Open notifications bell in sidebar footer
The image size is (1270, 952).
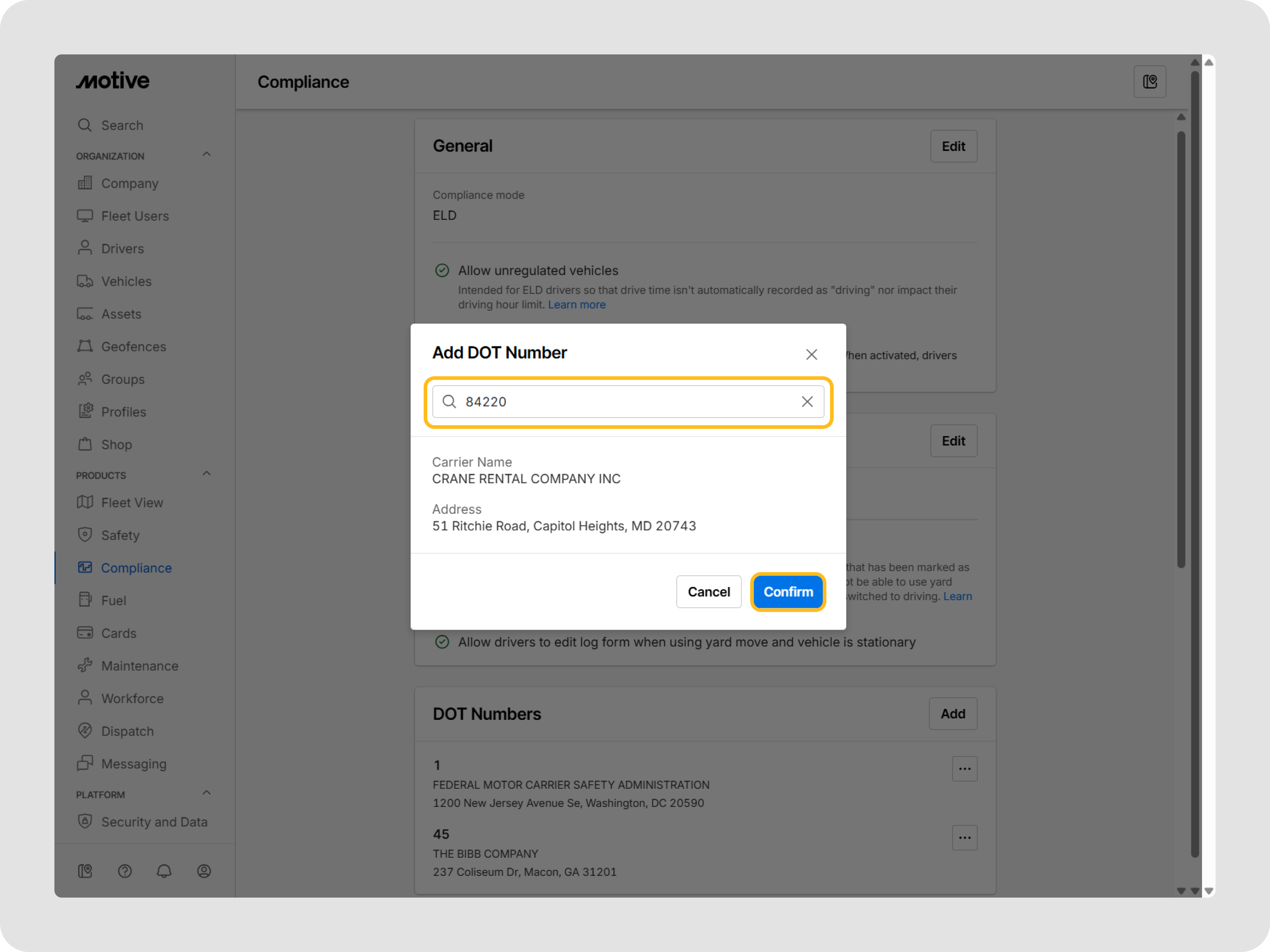(x=164, y=871)
